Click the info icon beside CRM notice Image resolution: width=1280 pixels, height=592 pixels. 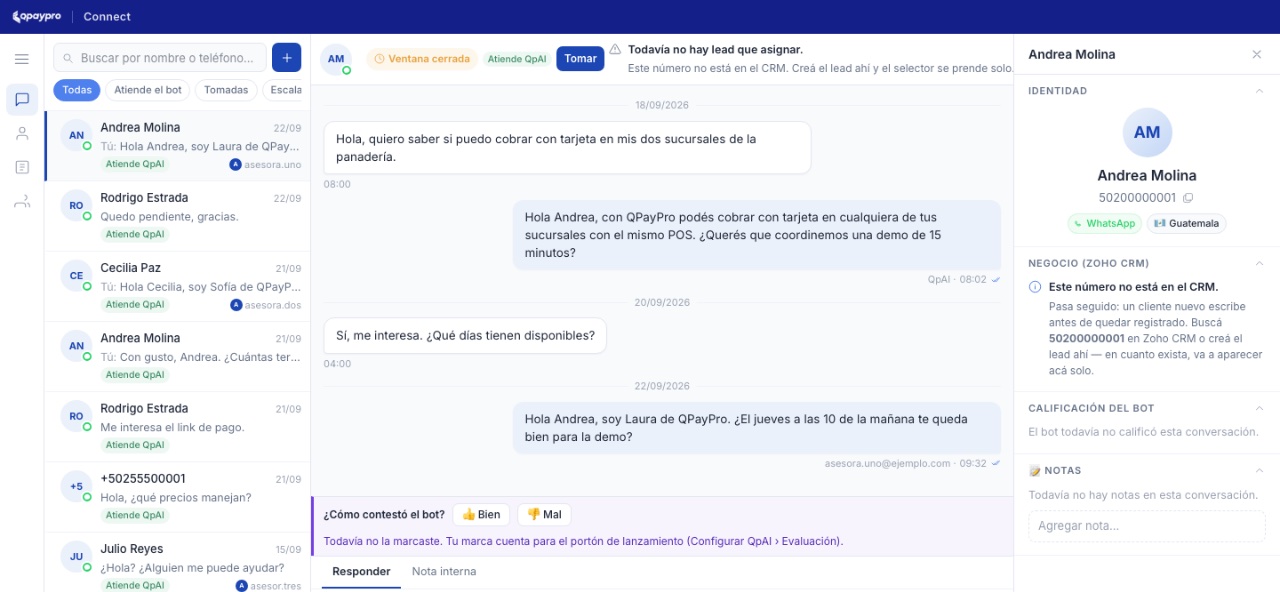click(x=1035, y=287)
